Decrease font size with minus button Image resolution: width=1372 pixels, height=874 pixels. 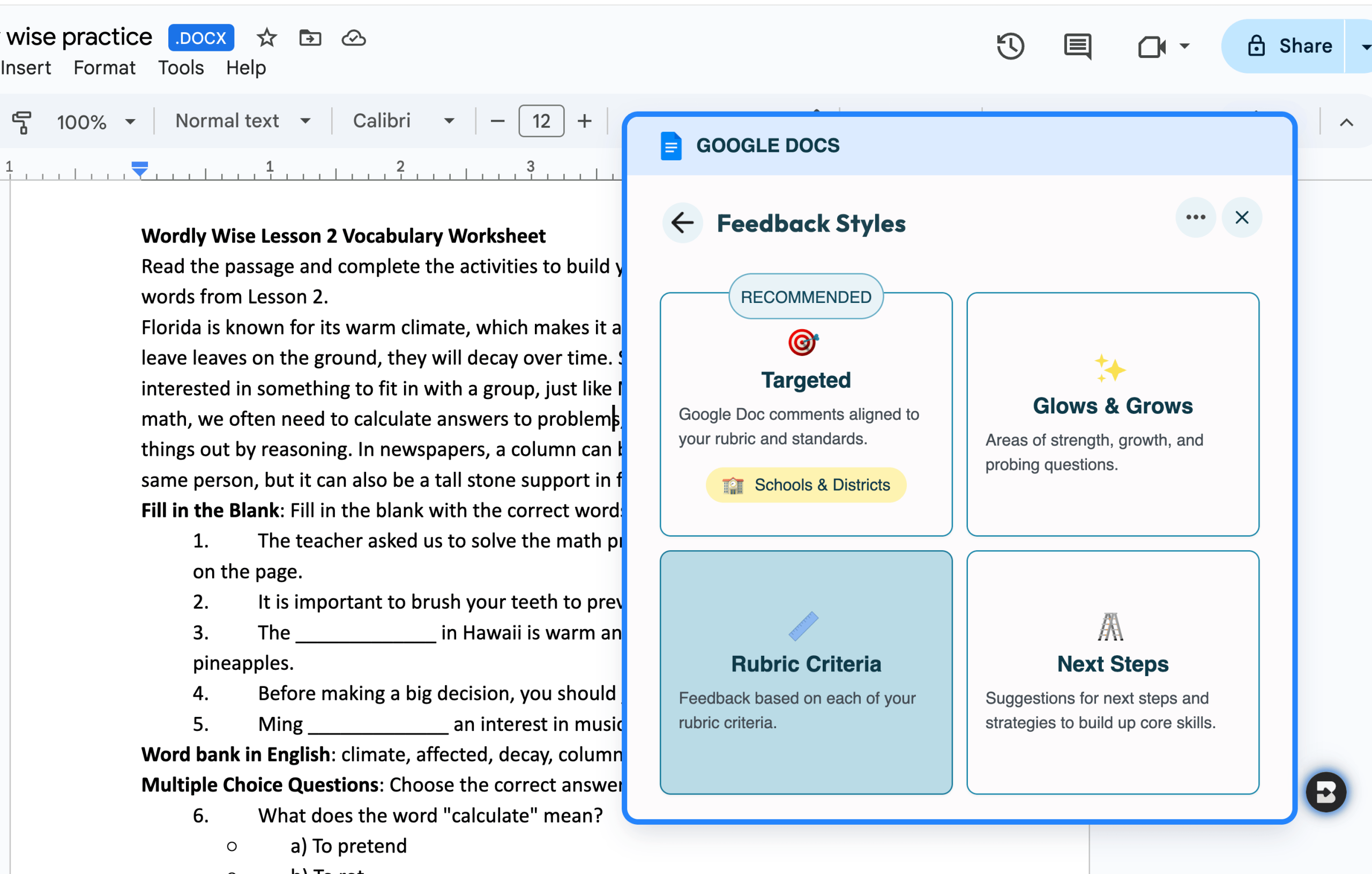coord(497,121)
